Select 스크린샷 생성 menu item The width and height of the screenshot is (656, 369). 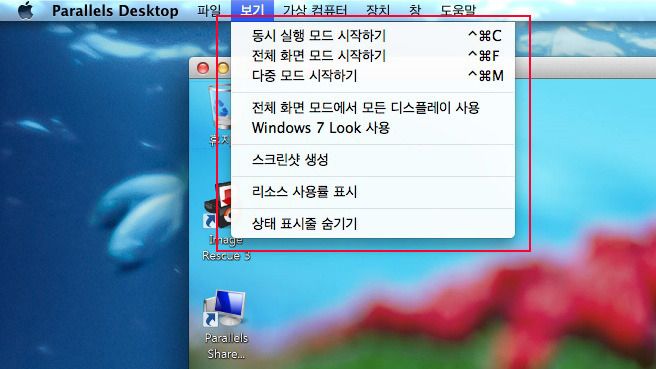pyautogui.click(x=373, y=160)
